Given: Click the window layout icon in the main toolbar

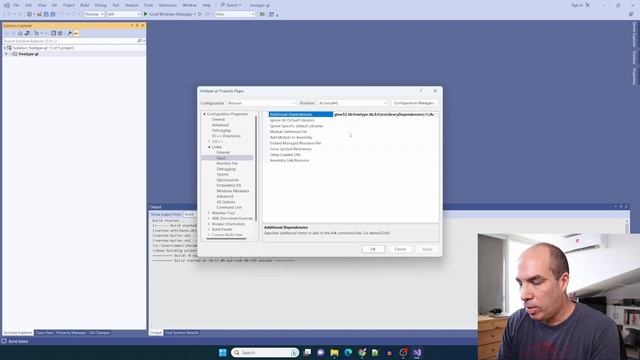Looking at the screenshot, I should tap(272, 14).
